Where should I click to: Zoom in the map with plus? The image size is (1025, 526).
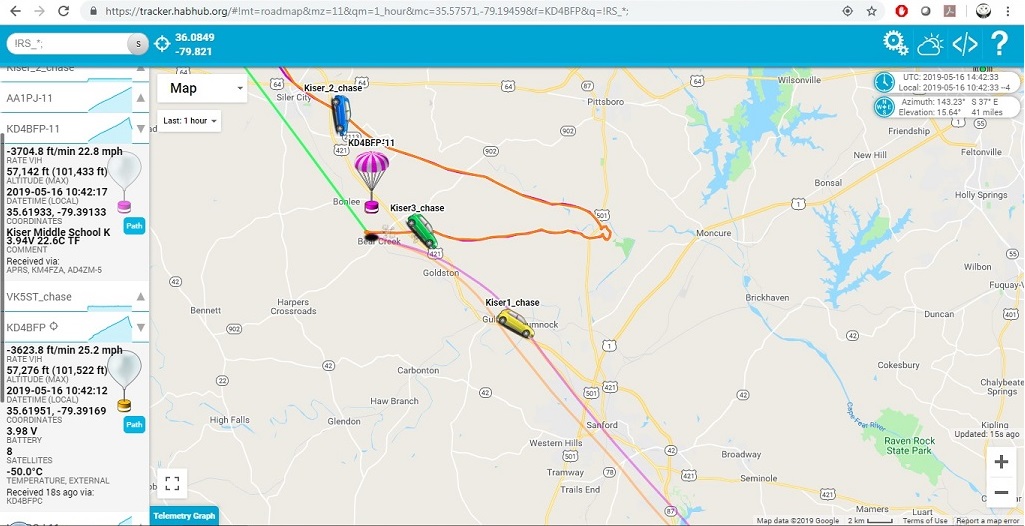tap(1001, 462)
